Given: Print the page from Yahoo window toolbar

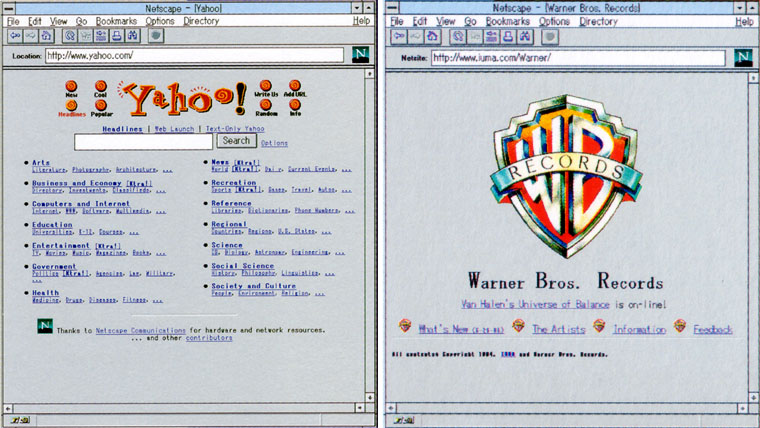Looking at the screenshot, I should click(116, 36).
